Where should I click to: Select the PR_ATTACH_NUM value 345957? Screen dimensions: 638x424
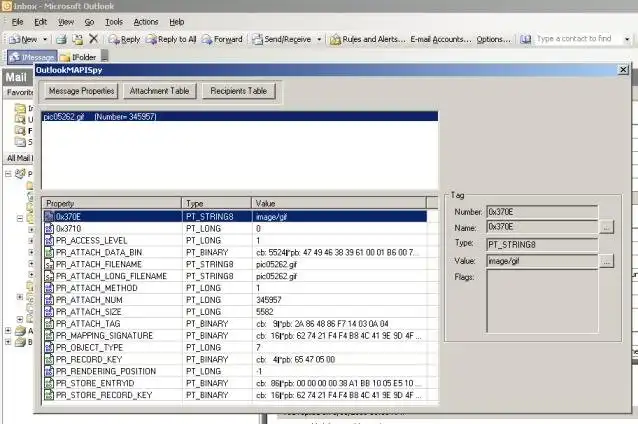click(269, 300)
